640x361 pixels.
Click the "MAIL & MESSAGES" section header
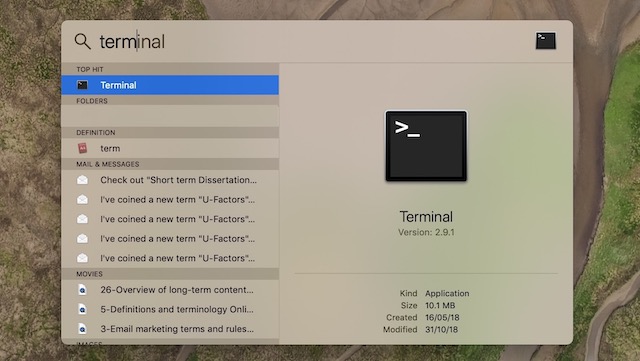coord(108,164)
